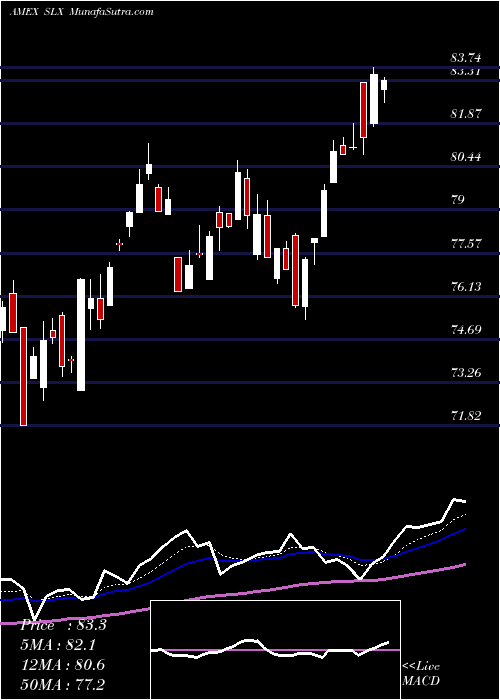Click the 12MA : 80.6 readout

[62, 665]
